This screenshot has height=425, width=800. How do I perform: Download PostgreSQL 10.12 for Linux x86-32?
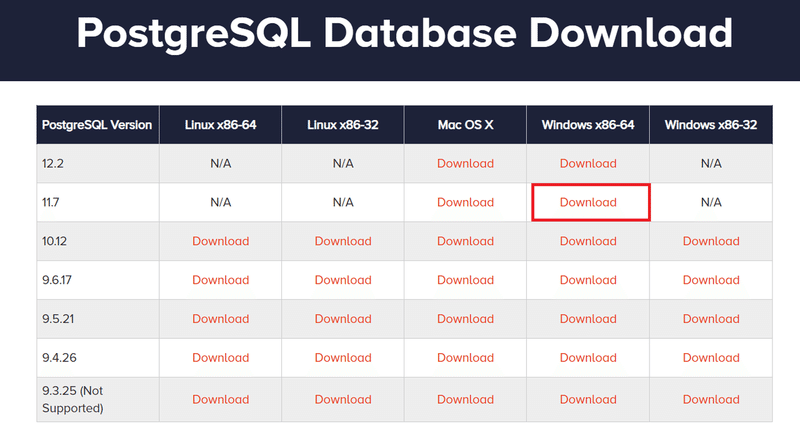pos(343,241)
